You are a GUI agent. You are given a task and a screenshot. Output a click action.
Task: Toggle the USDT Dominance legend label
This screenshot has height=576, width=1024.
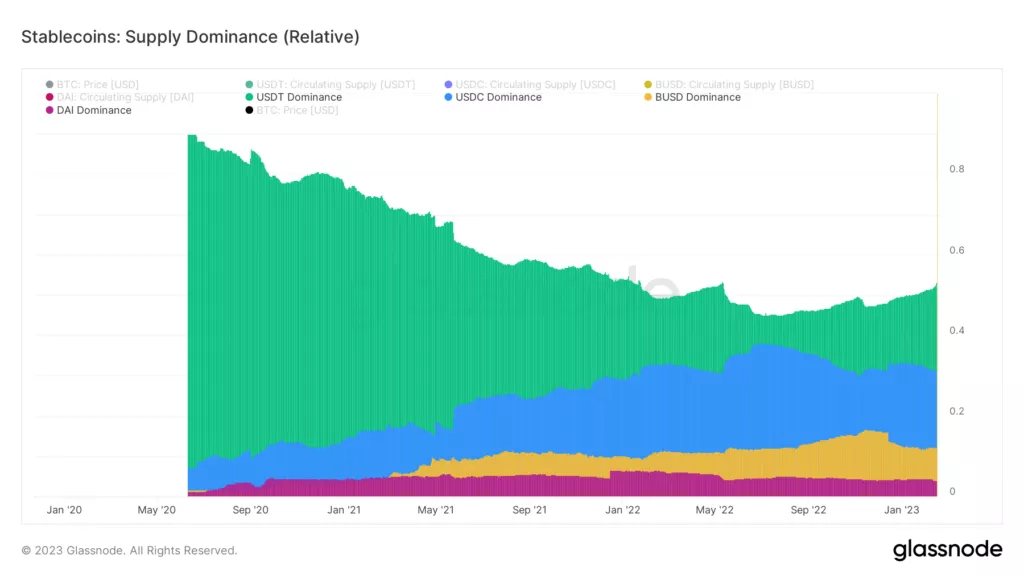click(x=299, y=97)
